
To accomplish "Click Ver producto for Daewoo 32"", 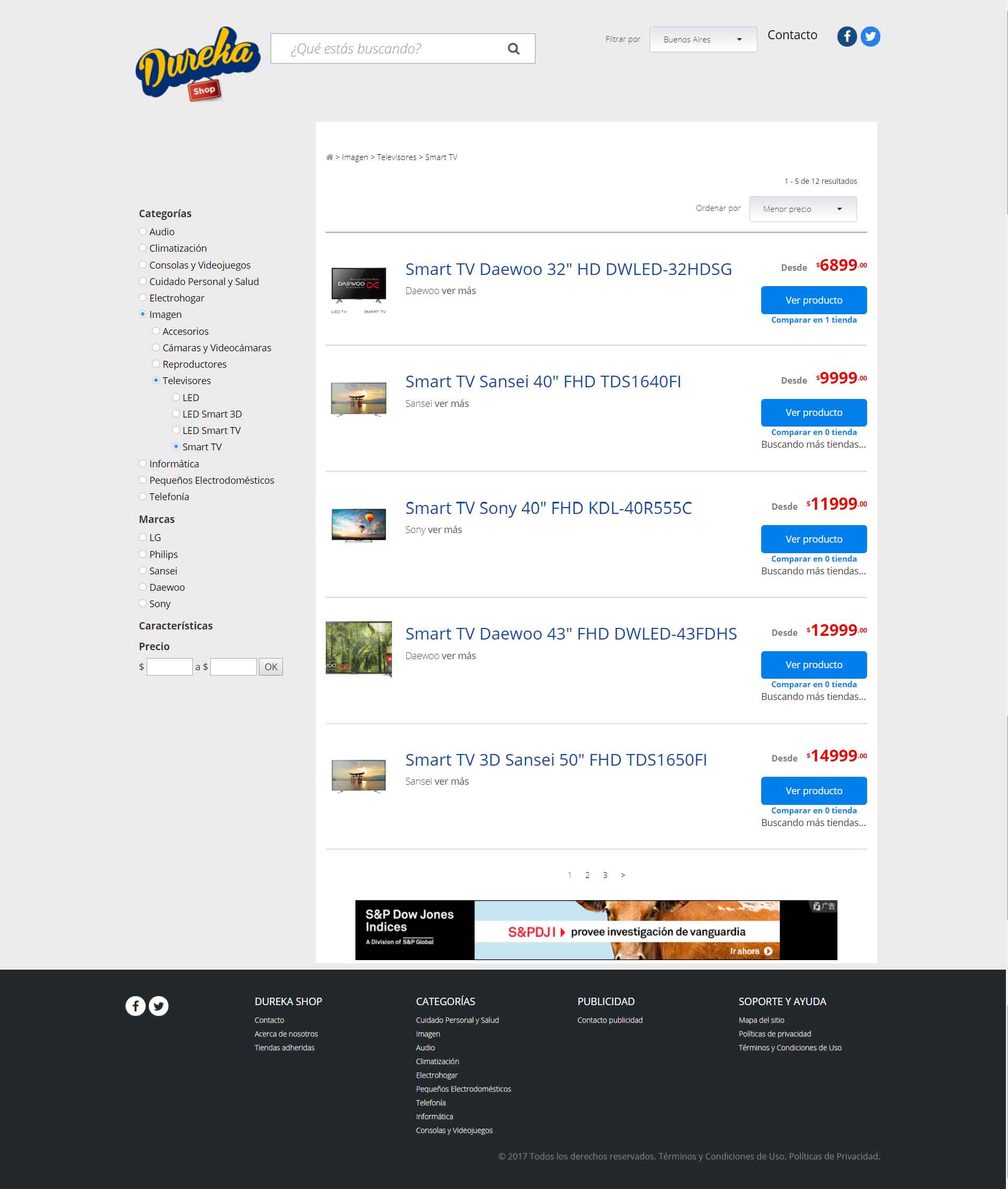I will (x=813, y=300).
